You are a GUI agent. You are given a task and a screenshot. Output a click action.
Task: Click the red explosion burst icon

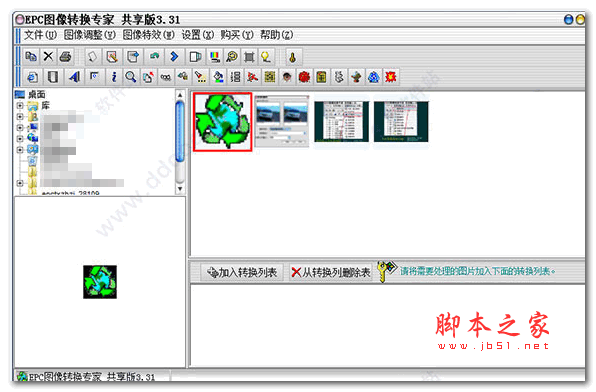[391, 77]
